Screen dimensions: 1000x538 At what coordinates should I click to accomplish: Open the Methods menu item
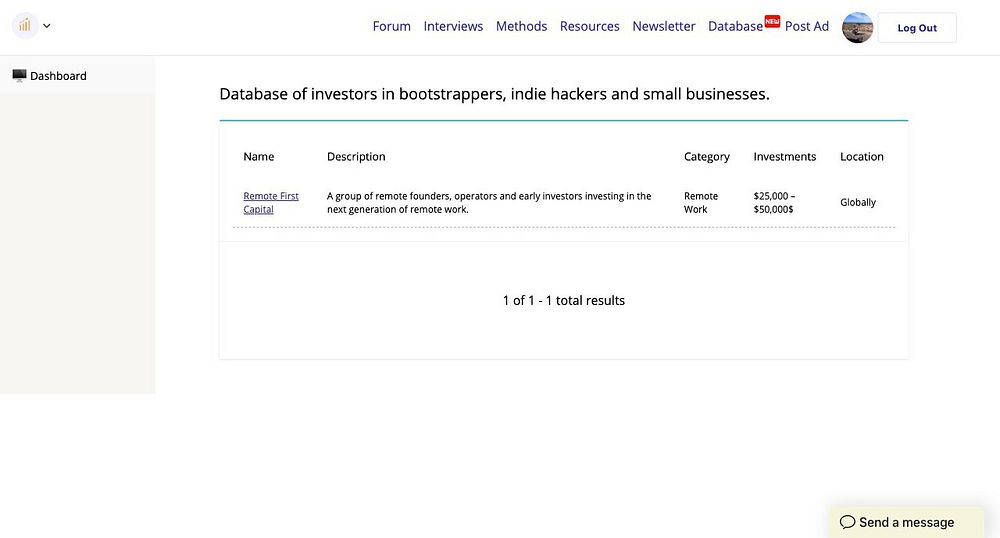pyautogui.click(x=521, y=26)
